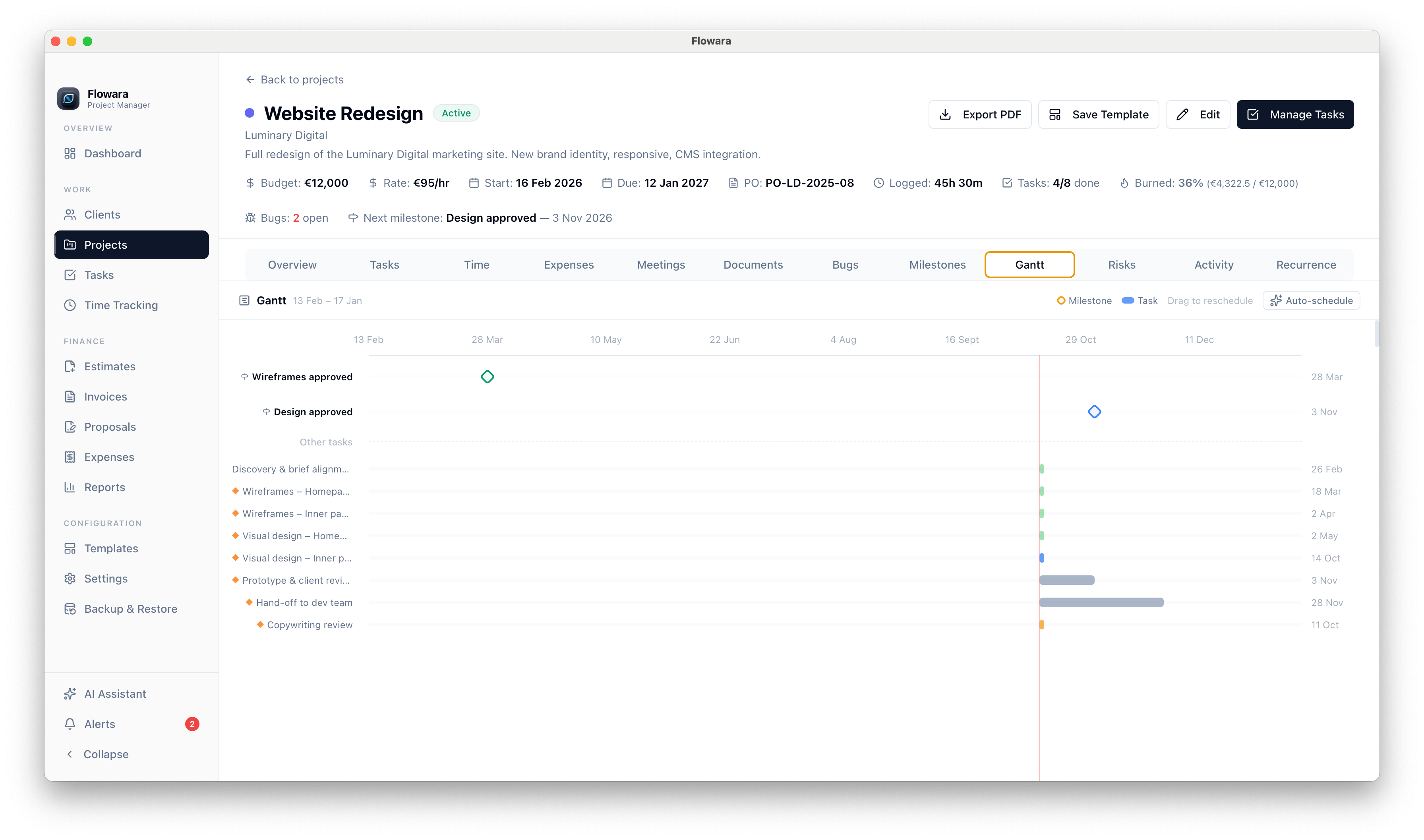The height and width of the screenshot is (840, 1424).
Task: Switch to the Overview tab
Action: click(292, 265)
